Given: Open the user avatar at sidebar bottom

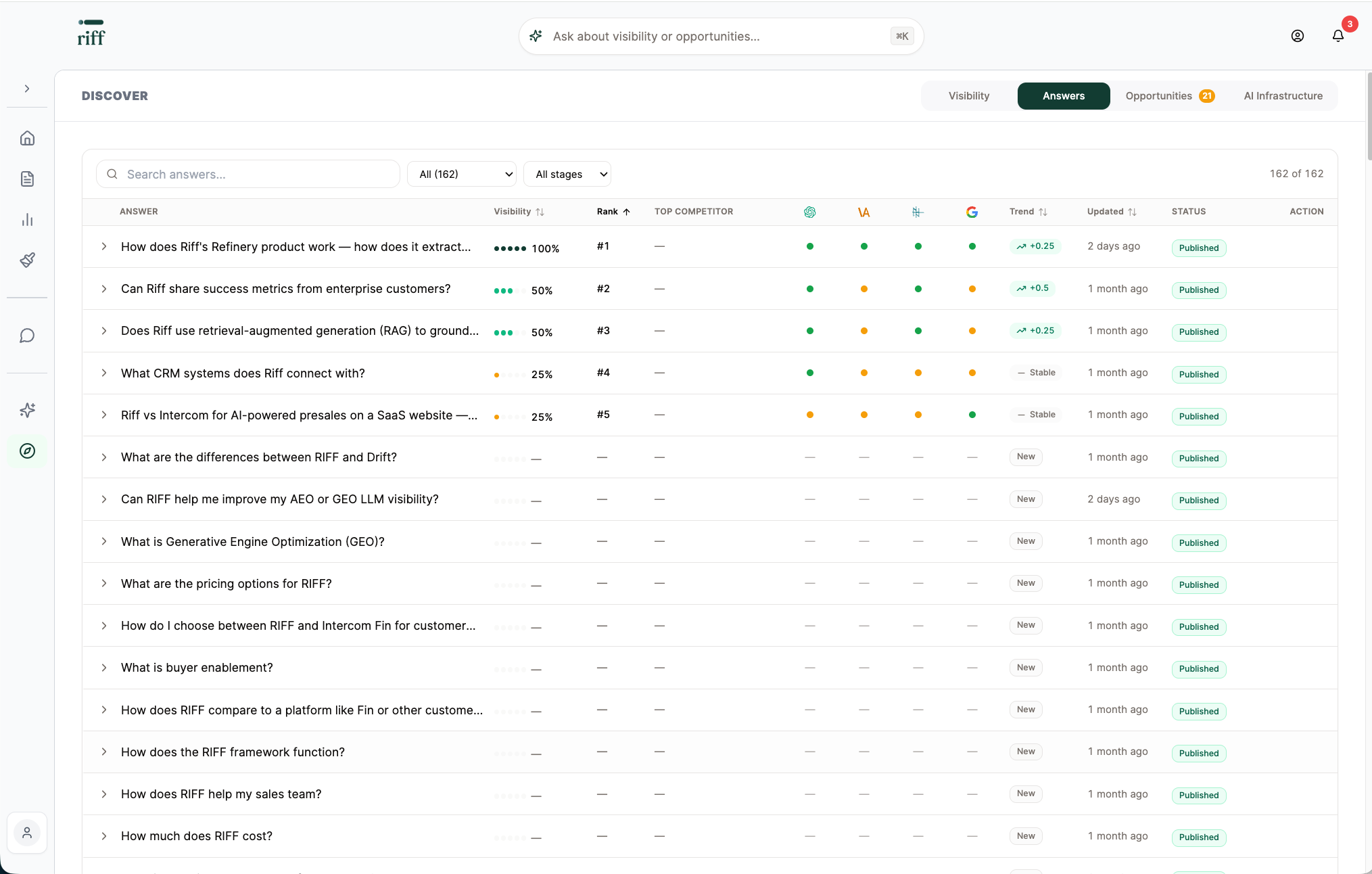Looking at the screenshot, I should click(x=27, y=833).
